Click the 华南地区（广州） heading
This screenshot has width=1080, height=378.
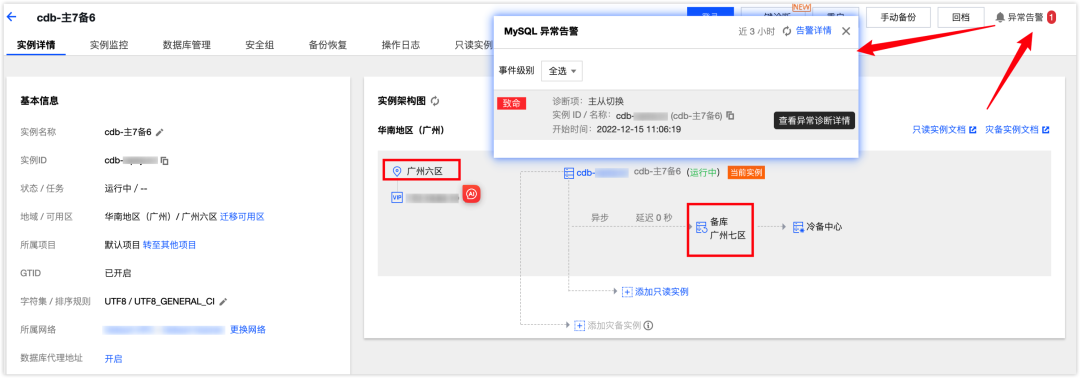tap(411, 129)
